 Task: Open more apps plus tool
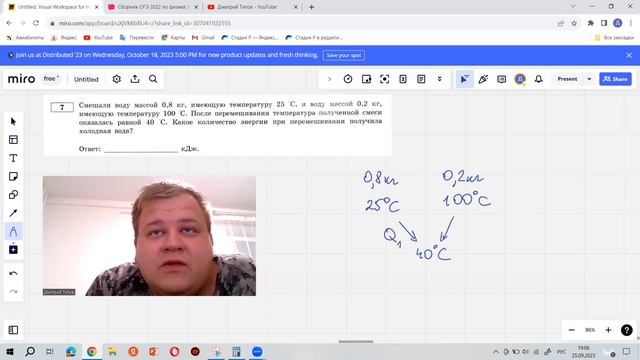click(13, 249)
